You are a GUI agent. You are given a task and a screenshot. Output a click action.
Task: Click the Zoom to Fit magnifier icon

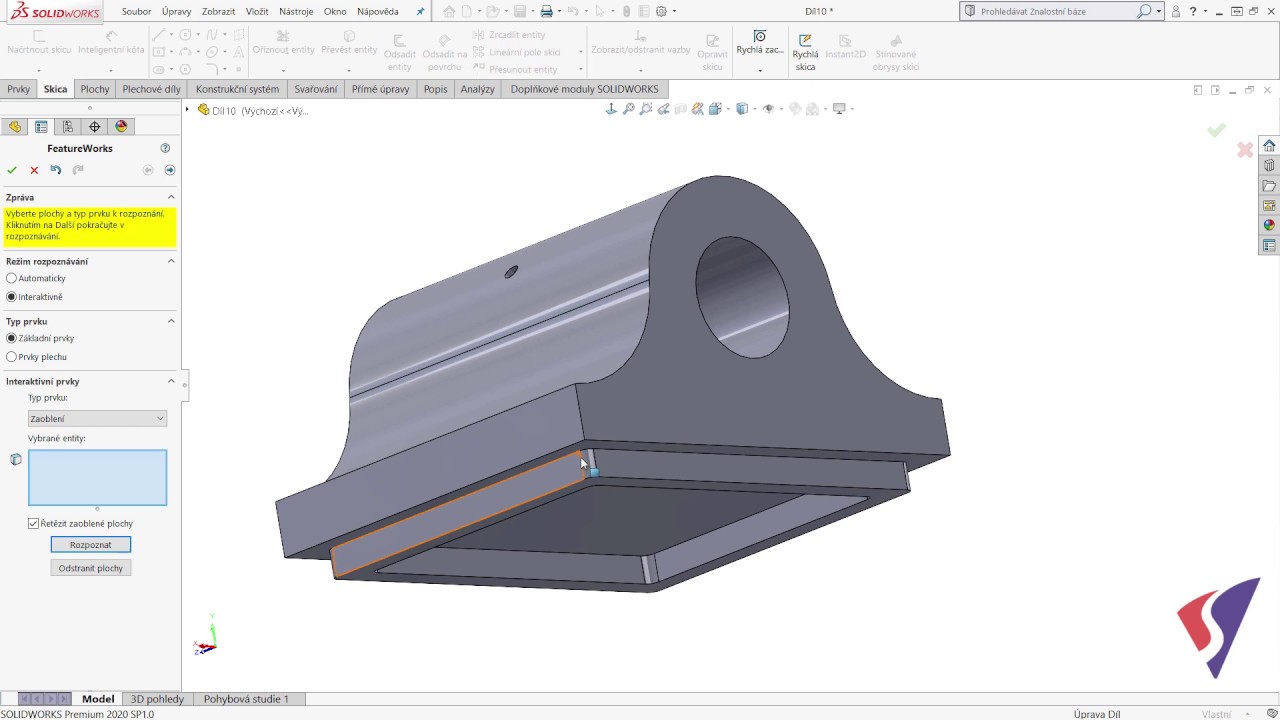coord(629,109)
